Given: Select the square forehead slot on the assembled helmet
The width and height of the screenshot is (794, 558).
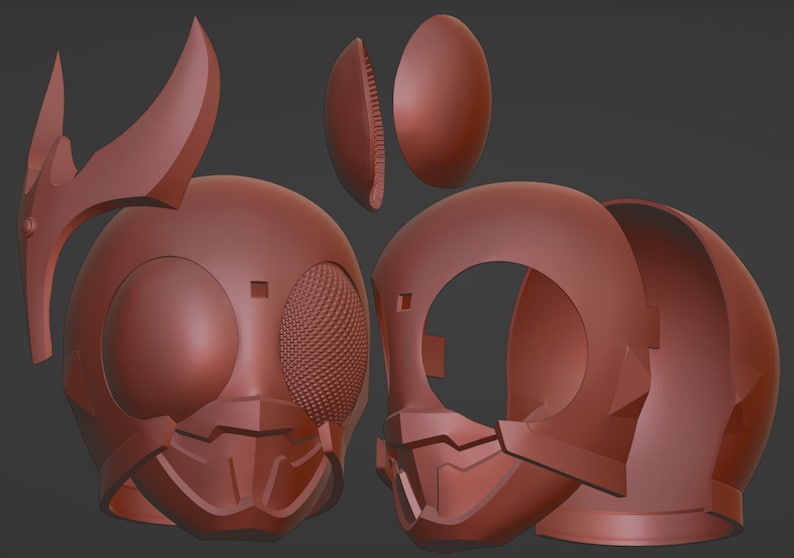Looking at the screenshot, I should 259,289.
